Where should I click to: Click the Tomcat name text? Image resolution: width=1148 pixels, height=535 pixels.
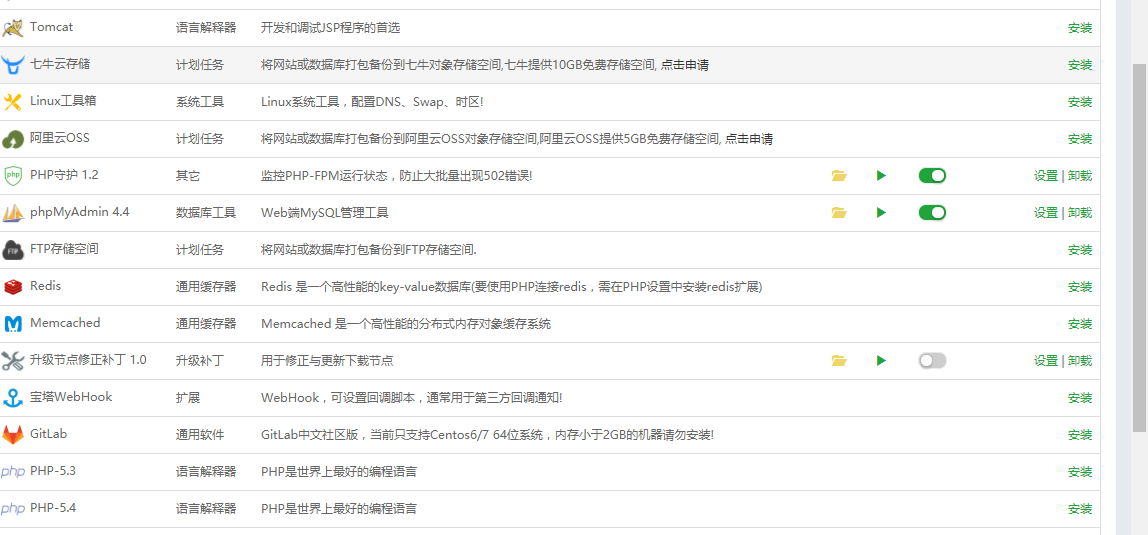click(51, 27)
